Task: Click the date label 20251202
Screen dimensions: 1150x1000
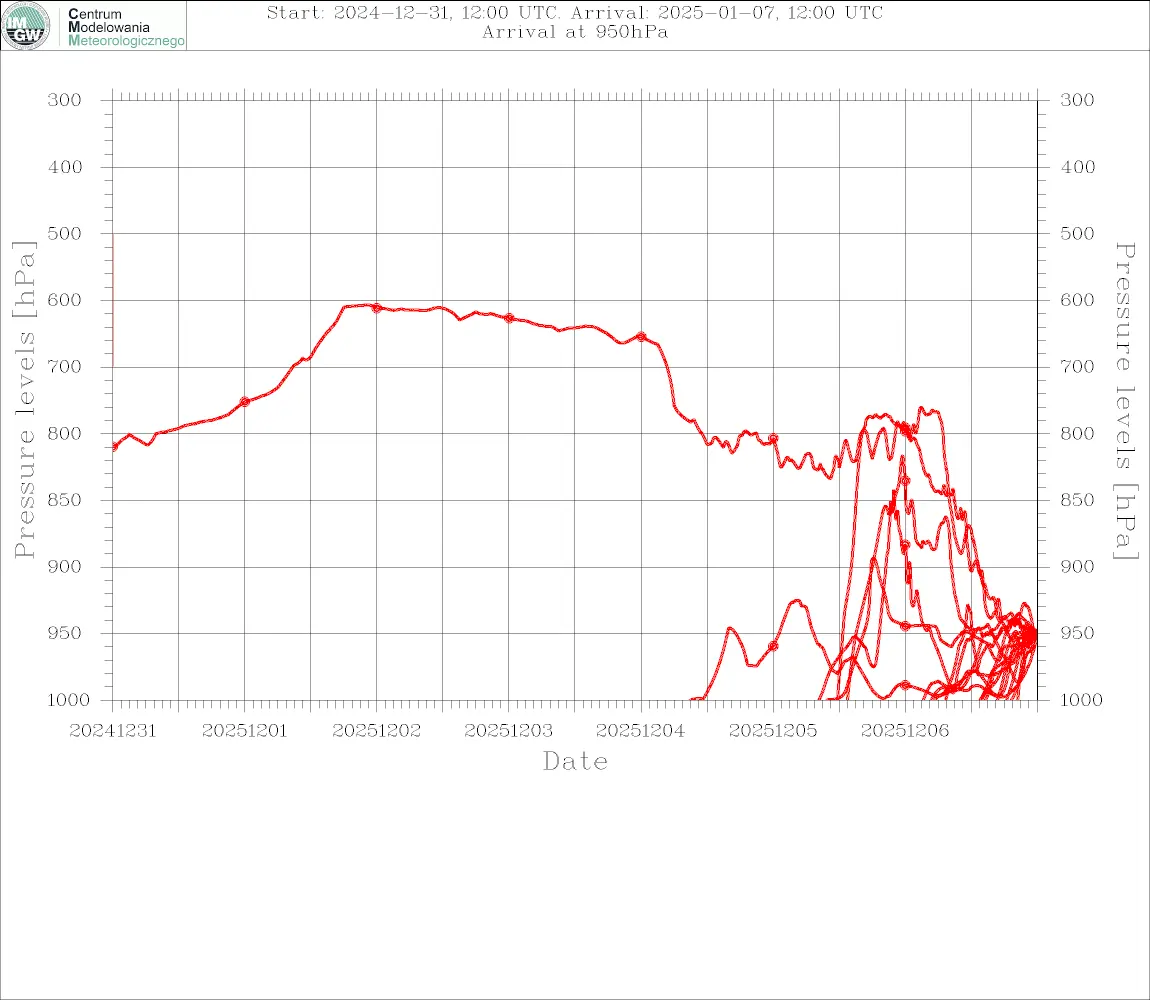Action: point(377,731)
